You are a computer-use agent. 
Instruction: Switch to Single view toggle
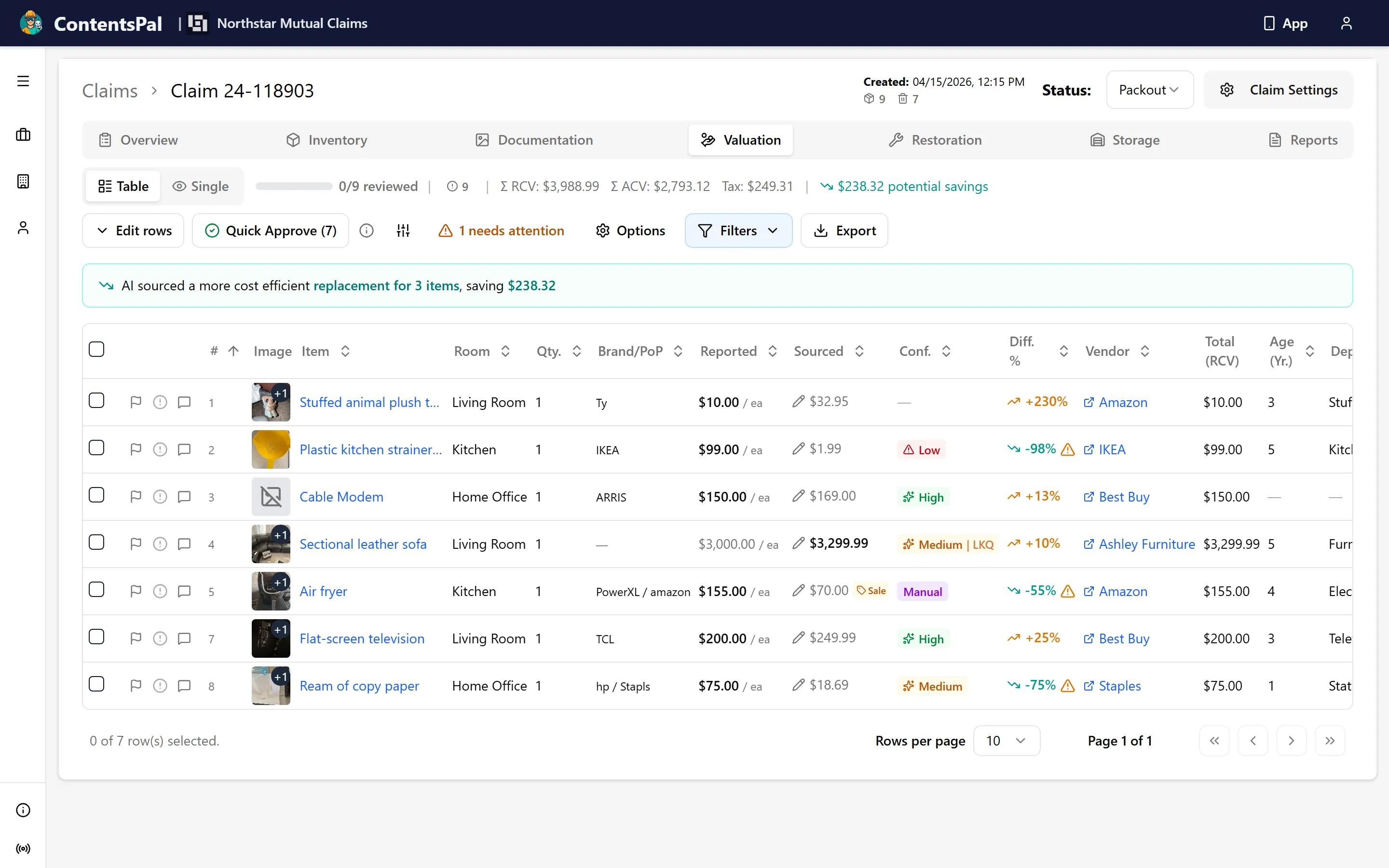[201, 186]
